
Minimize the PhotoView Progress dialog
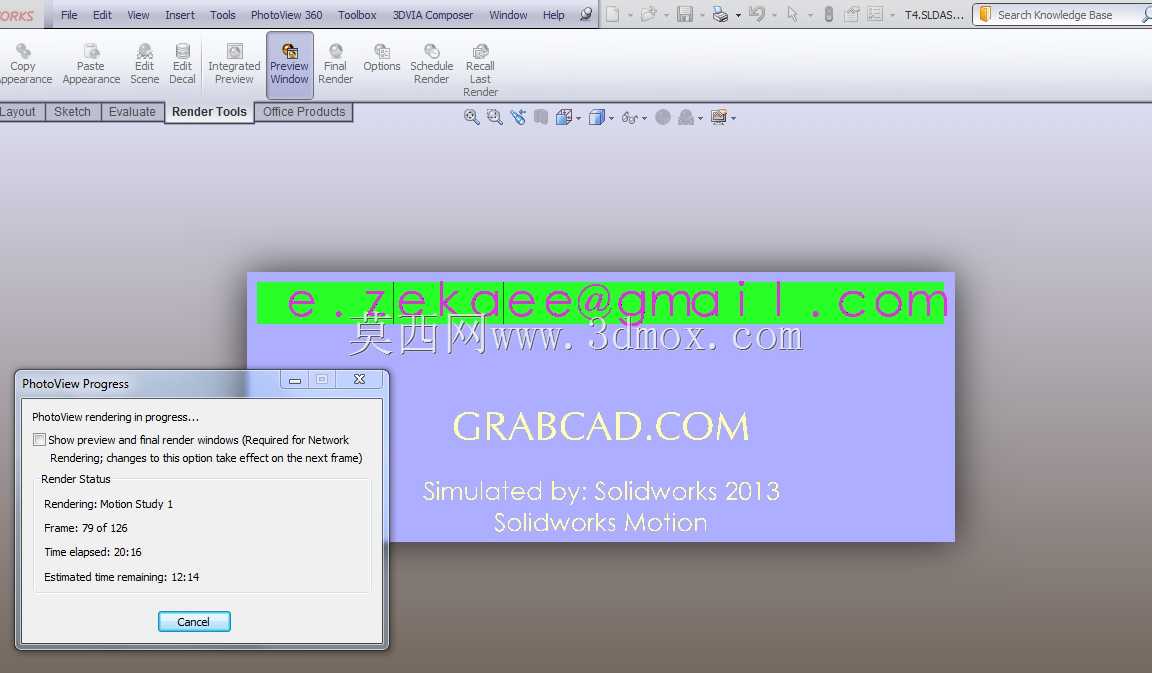[295, 379]
